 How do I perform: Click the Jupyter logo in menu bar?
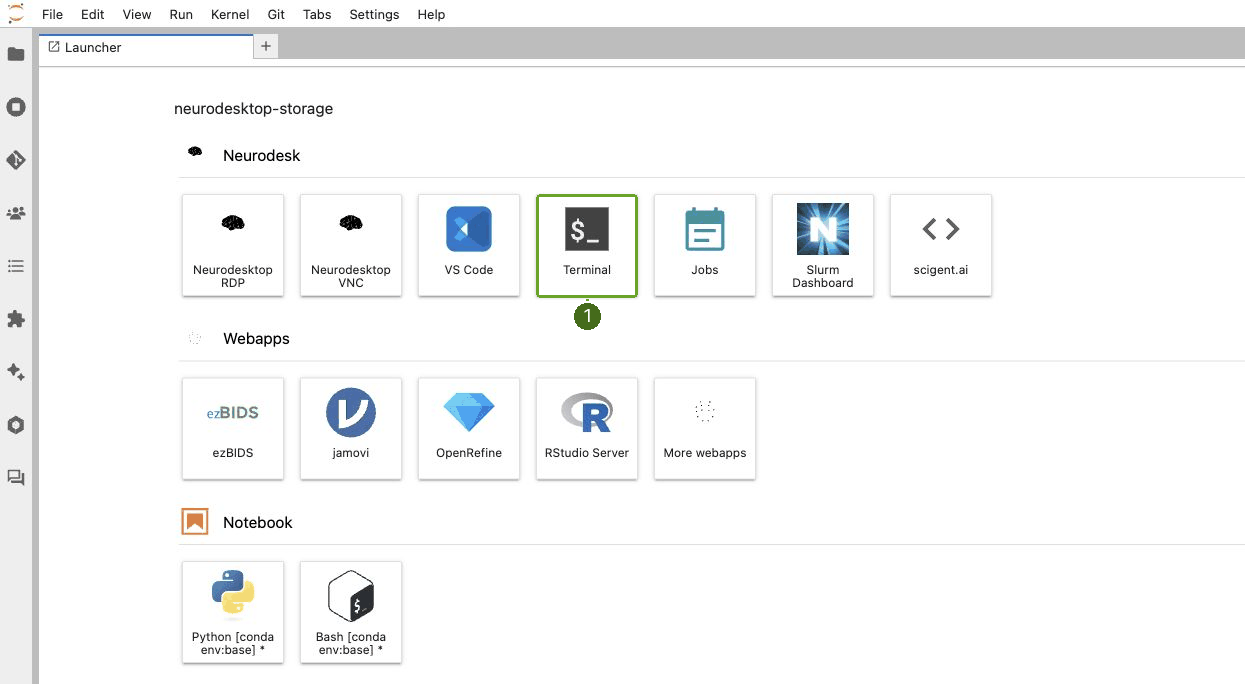pyautogui.click(x=15, y=14)
